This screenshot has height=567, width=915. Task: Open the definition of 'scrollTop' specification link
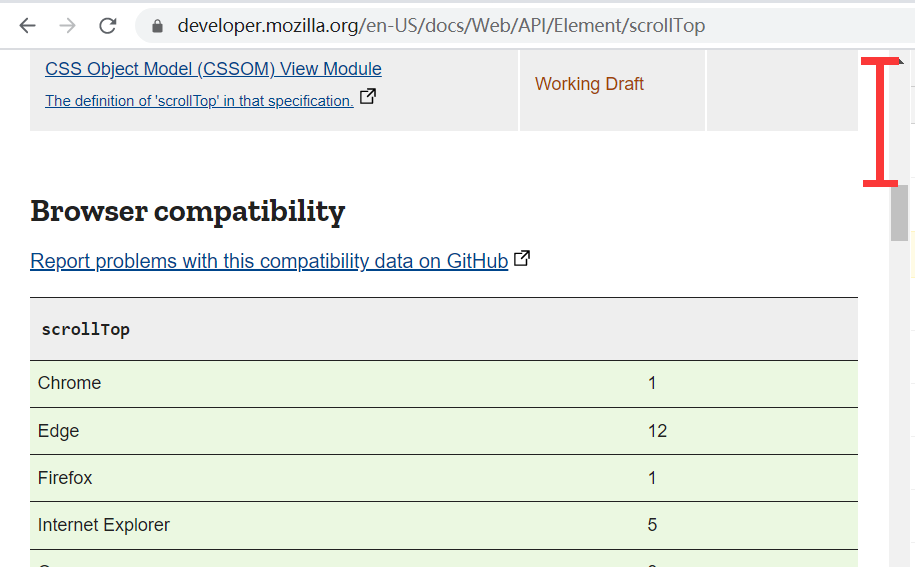(x=199, y=101)
